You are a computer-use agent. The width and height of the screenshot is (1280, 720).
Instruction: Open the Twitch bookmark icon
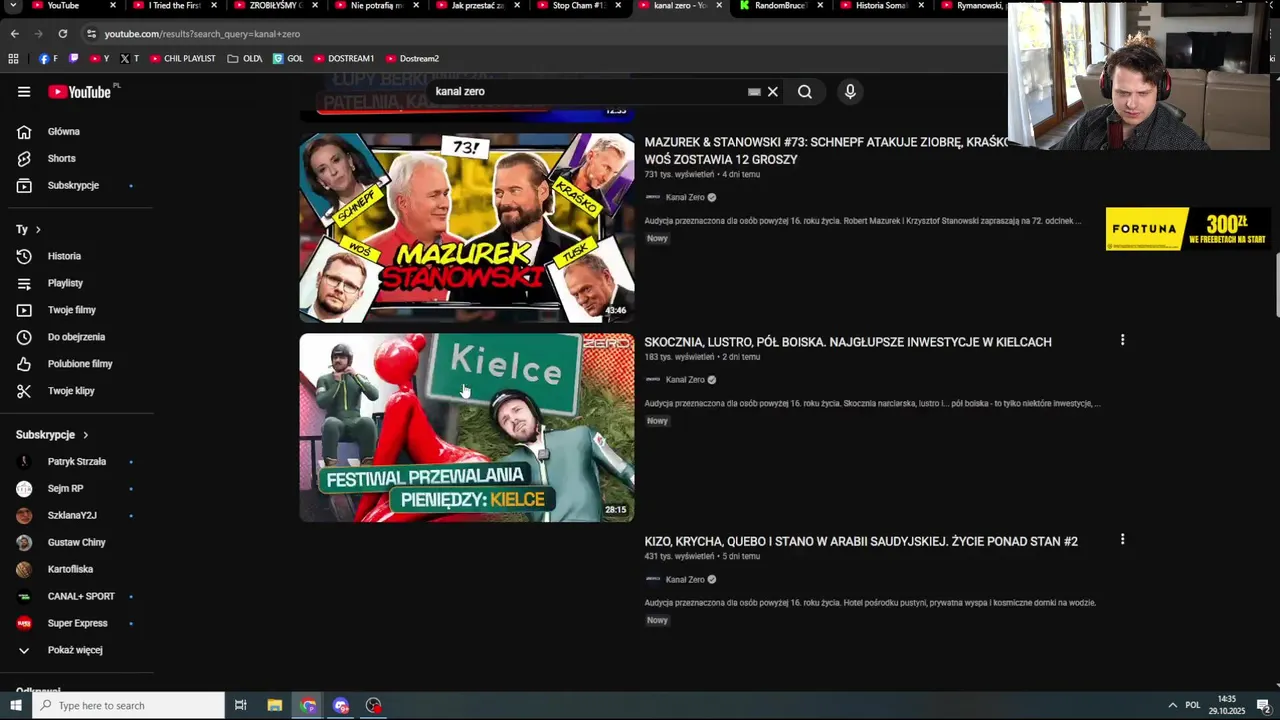[x=73, y=59]
